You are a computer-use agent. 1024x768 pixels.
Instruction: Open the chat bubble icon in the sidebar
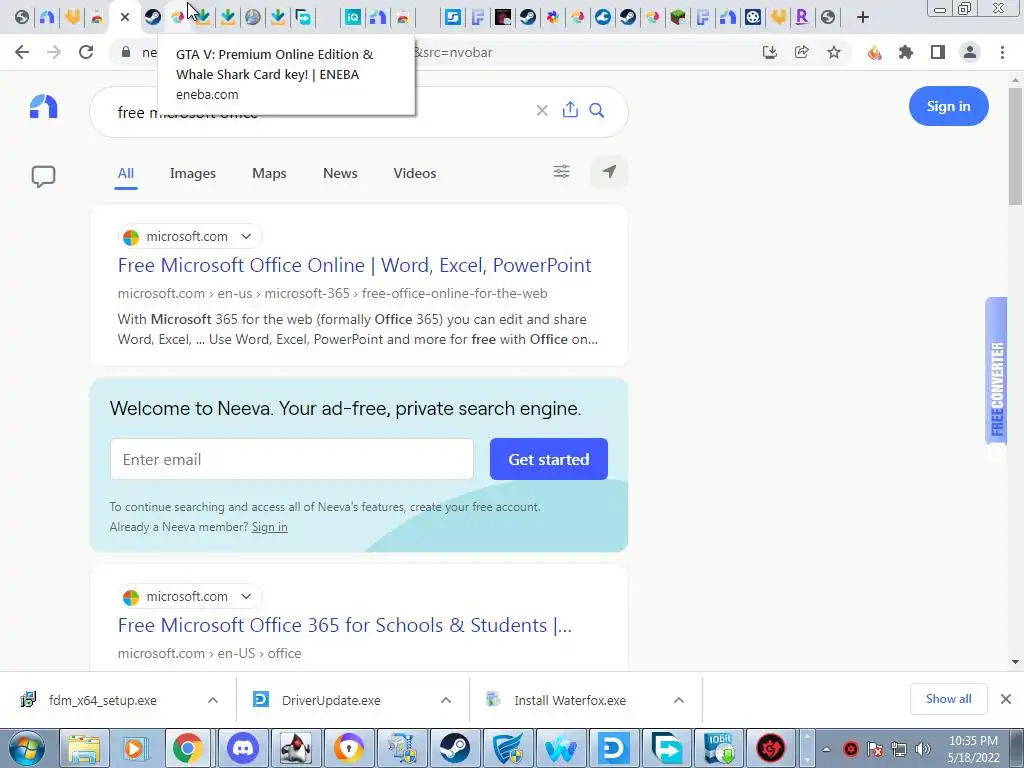[44, 176]
